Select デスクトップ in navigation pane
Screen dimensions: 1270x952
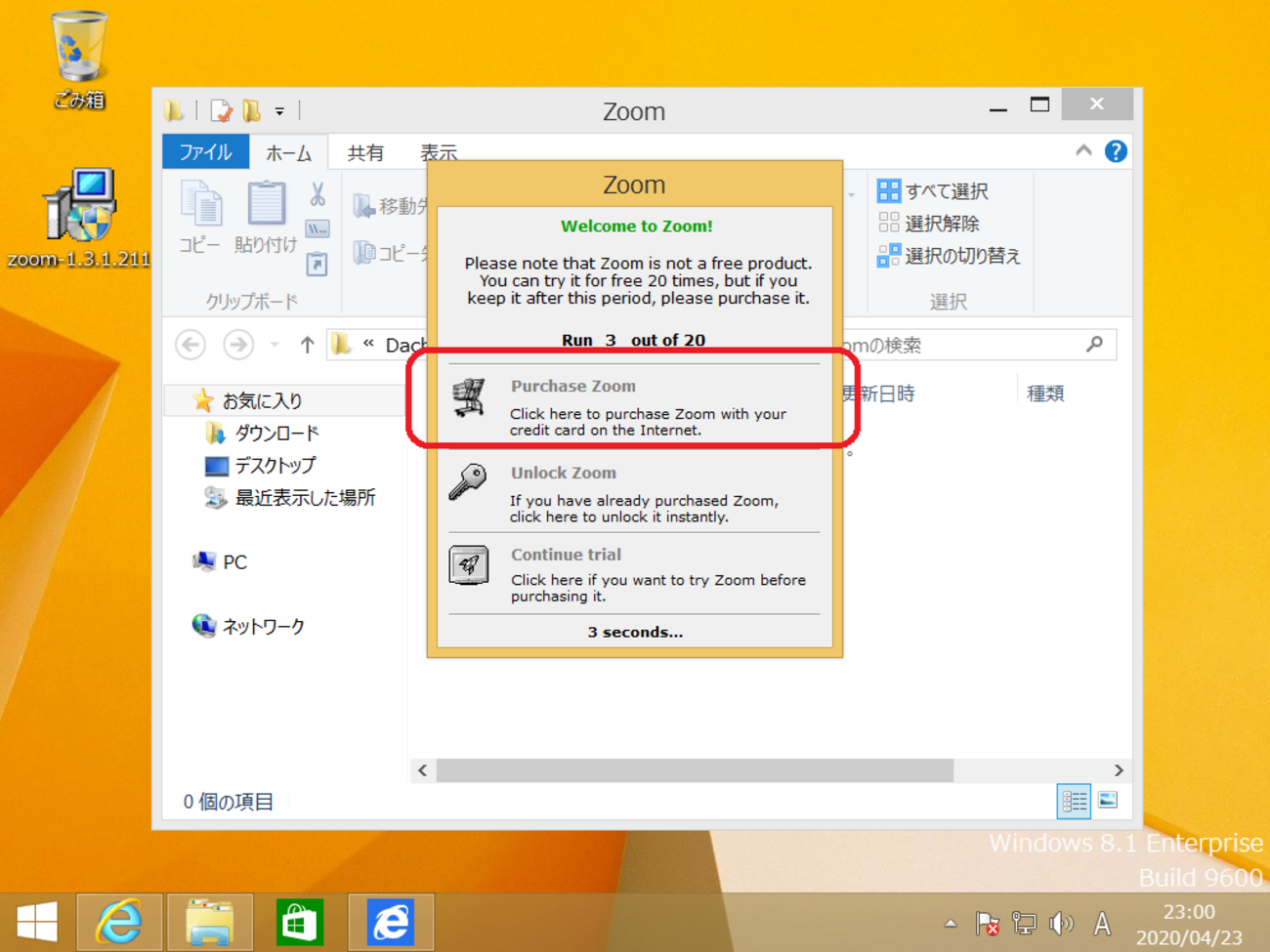click(x=260, y=466)
